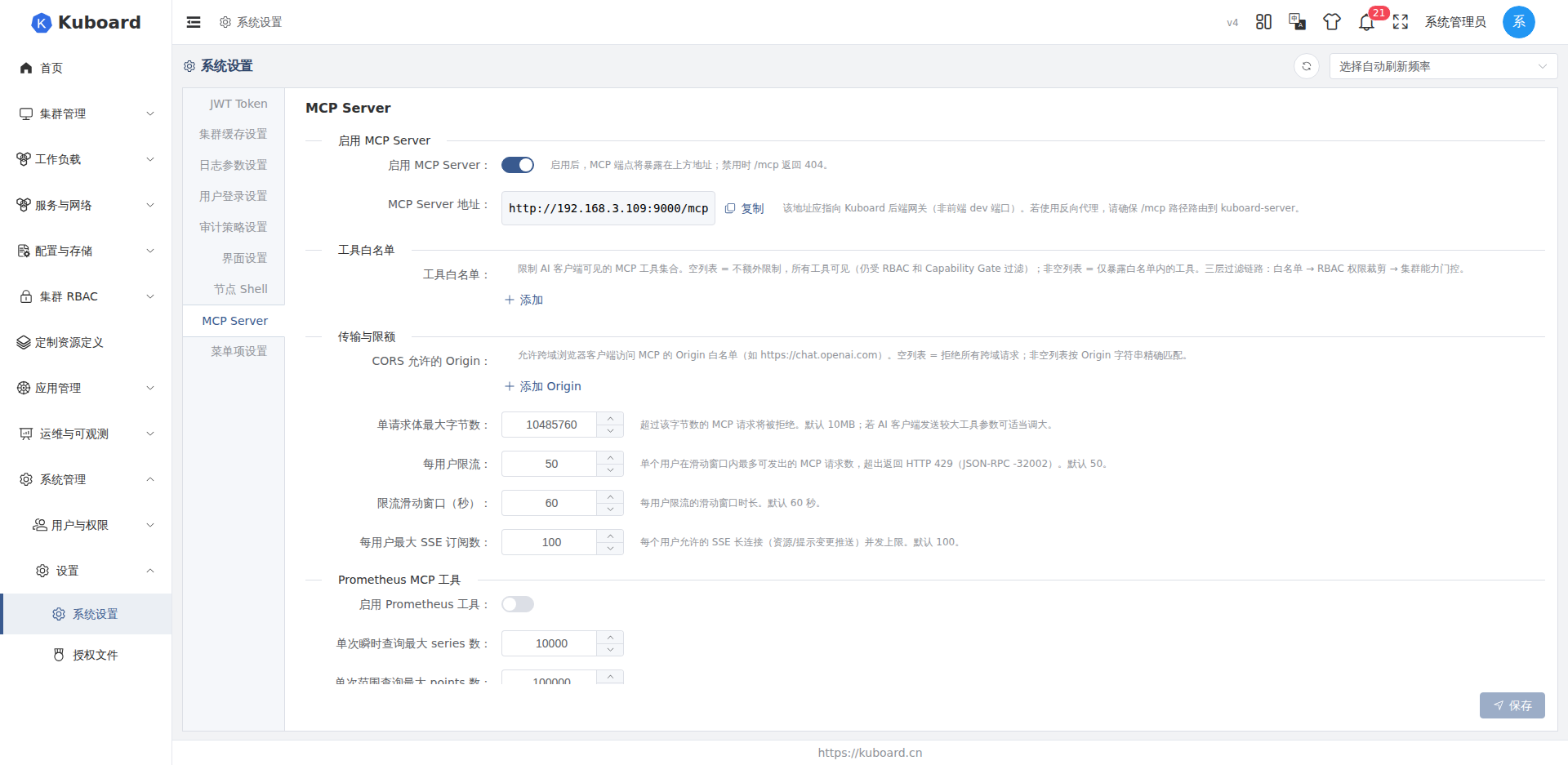This screenshot has height=765, width=1568.
Task: Expand 用户与权限 submenu chevron
Action: point(150,525)
